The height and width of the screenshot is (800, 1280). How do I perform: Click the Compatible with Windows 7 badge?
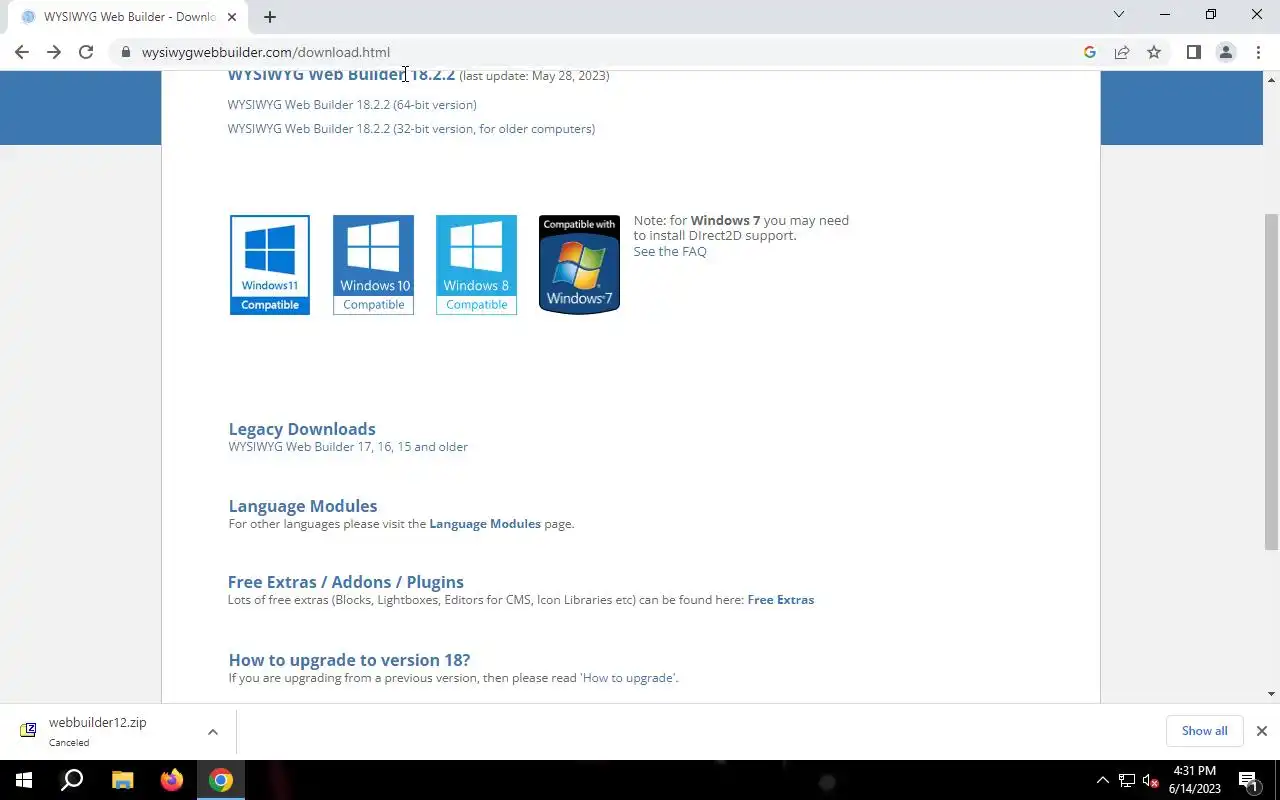579,265
